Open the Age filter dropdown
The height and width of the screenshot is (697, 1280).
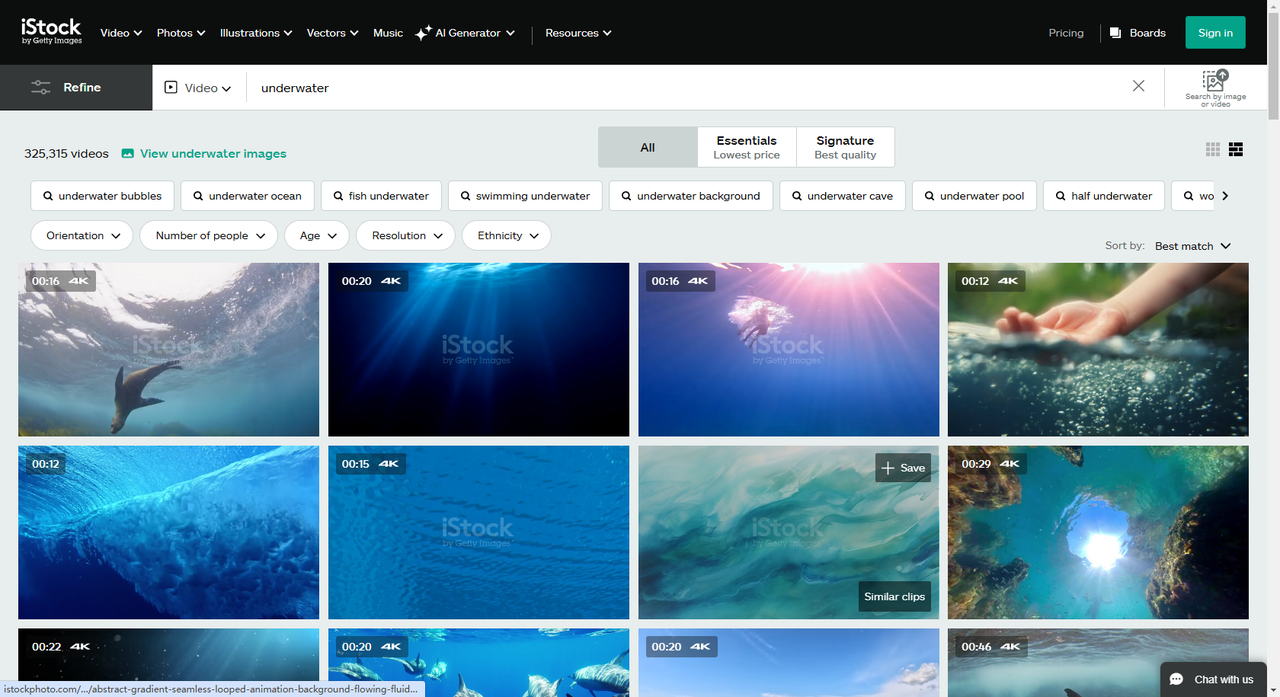317,236
